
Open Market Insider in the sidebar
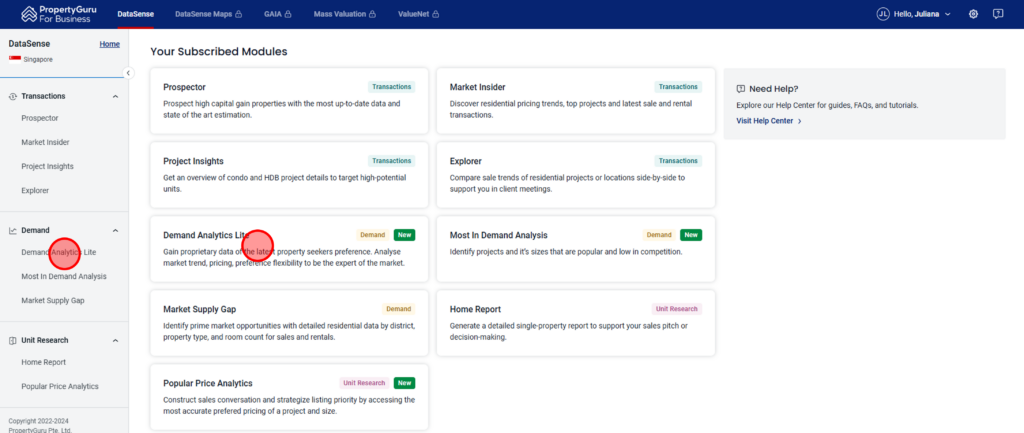point(45,142)
